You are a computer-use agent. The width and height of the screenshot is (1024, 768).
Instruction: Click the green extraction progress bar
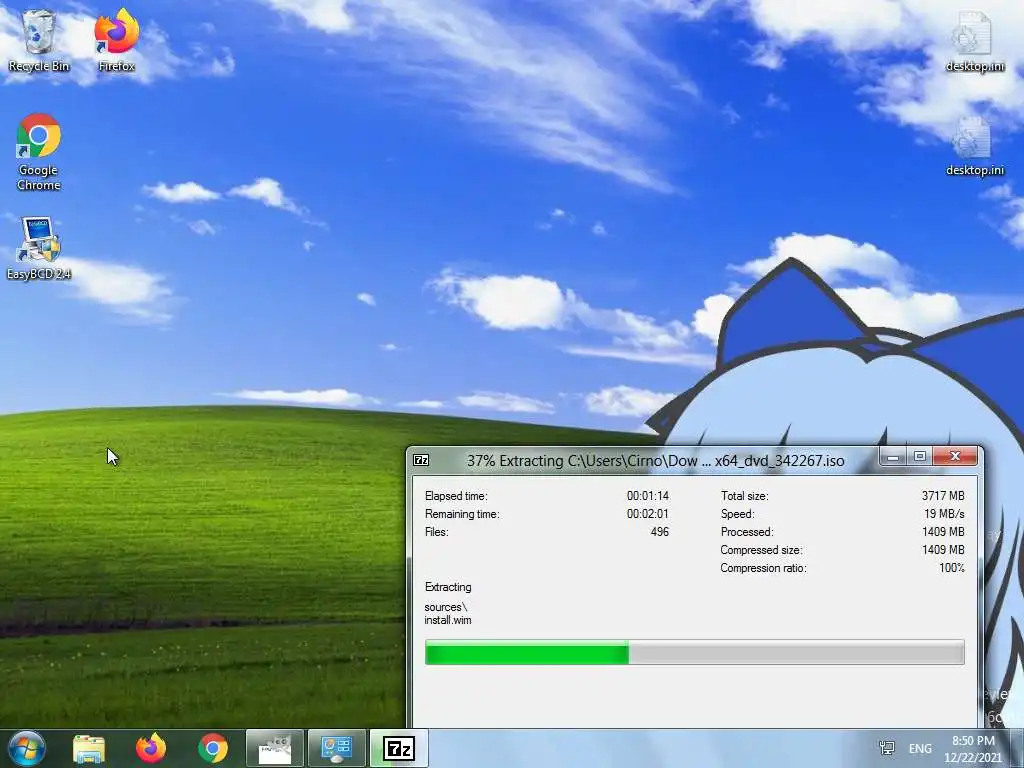pos(694,652)
